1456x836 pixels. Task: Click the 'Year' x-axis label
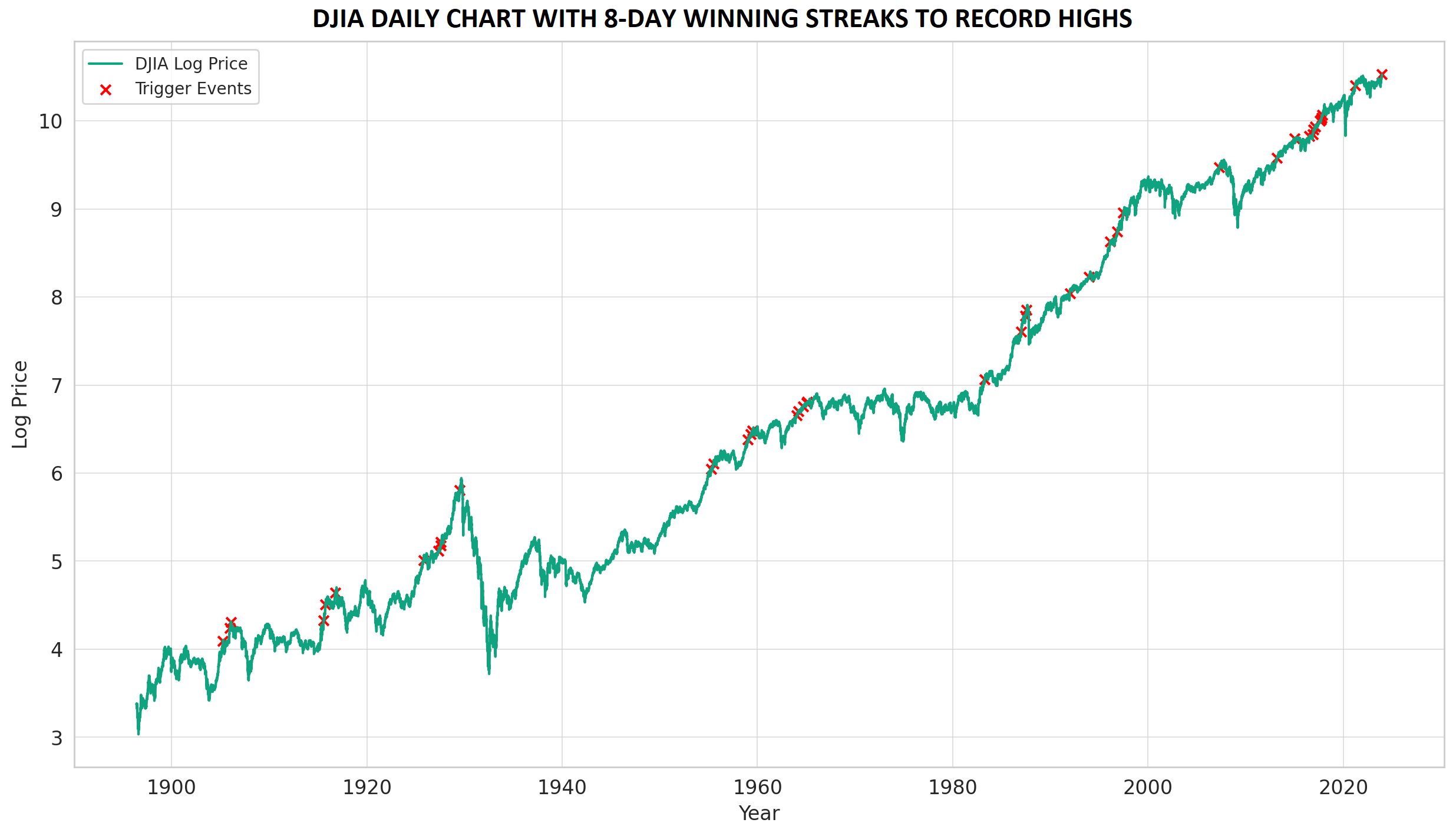tap(759, 813)
